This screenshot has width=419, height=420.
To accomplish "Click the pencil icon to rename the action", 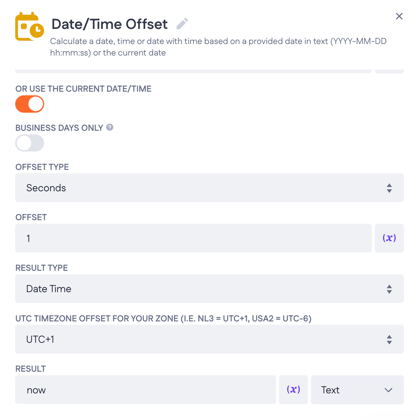I will [182, 24].
